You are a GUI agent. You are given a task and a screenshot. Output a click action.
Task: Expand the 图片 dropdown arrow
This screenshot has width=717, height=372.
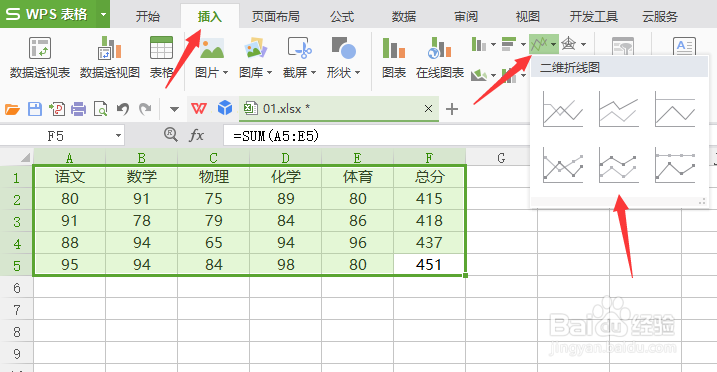(225, 73)
